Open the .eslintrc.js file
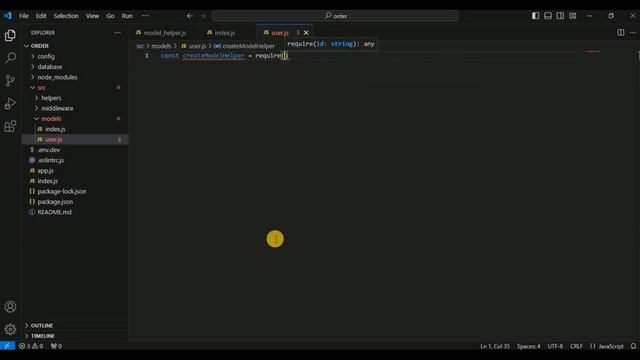Screen dimensions: 640x360 click(x=51, y=160)
